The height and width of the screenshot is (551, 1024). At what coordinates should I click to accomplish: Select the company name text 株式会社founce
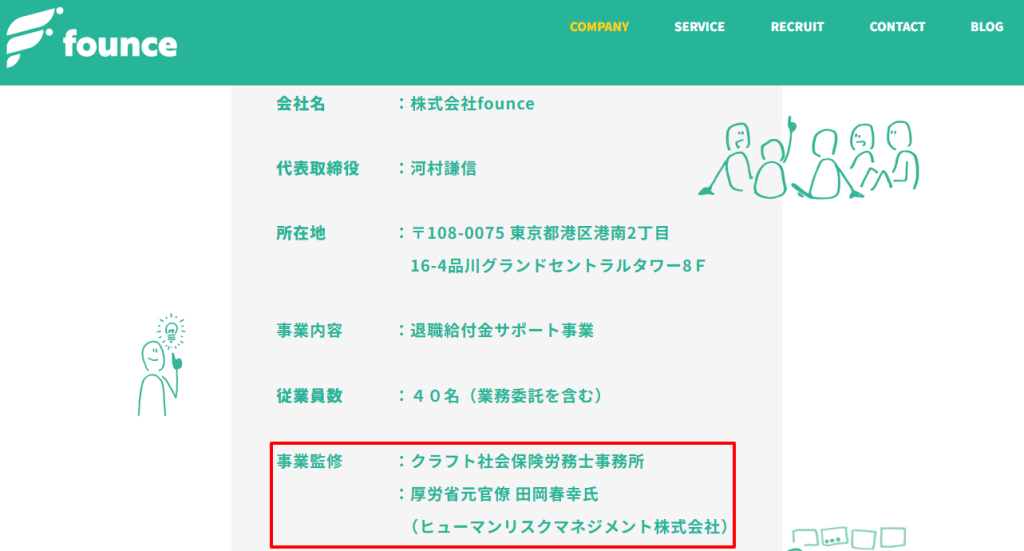click(x=472, y=104)
